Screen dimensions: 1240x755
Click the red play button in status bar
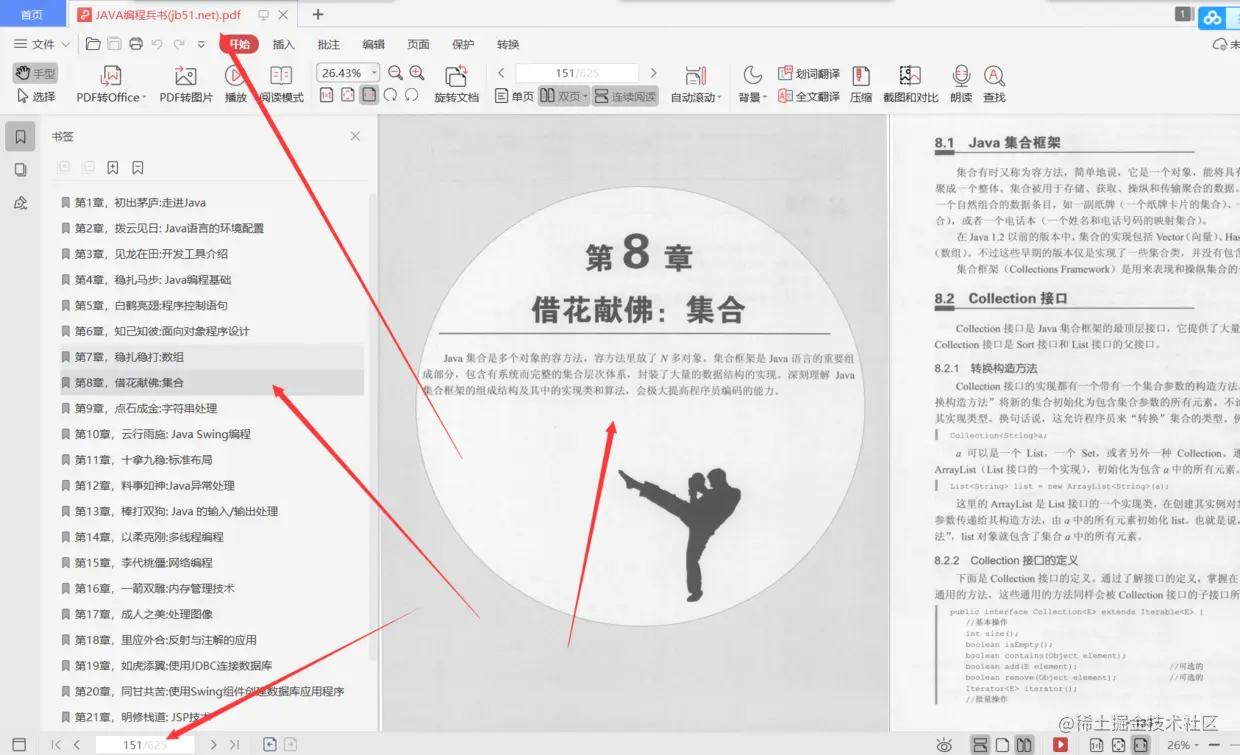tap(1060, 745)
